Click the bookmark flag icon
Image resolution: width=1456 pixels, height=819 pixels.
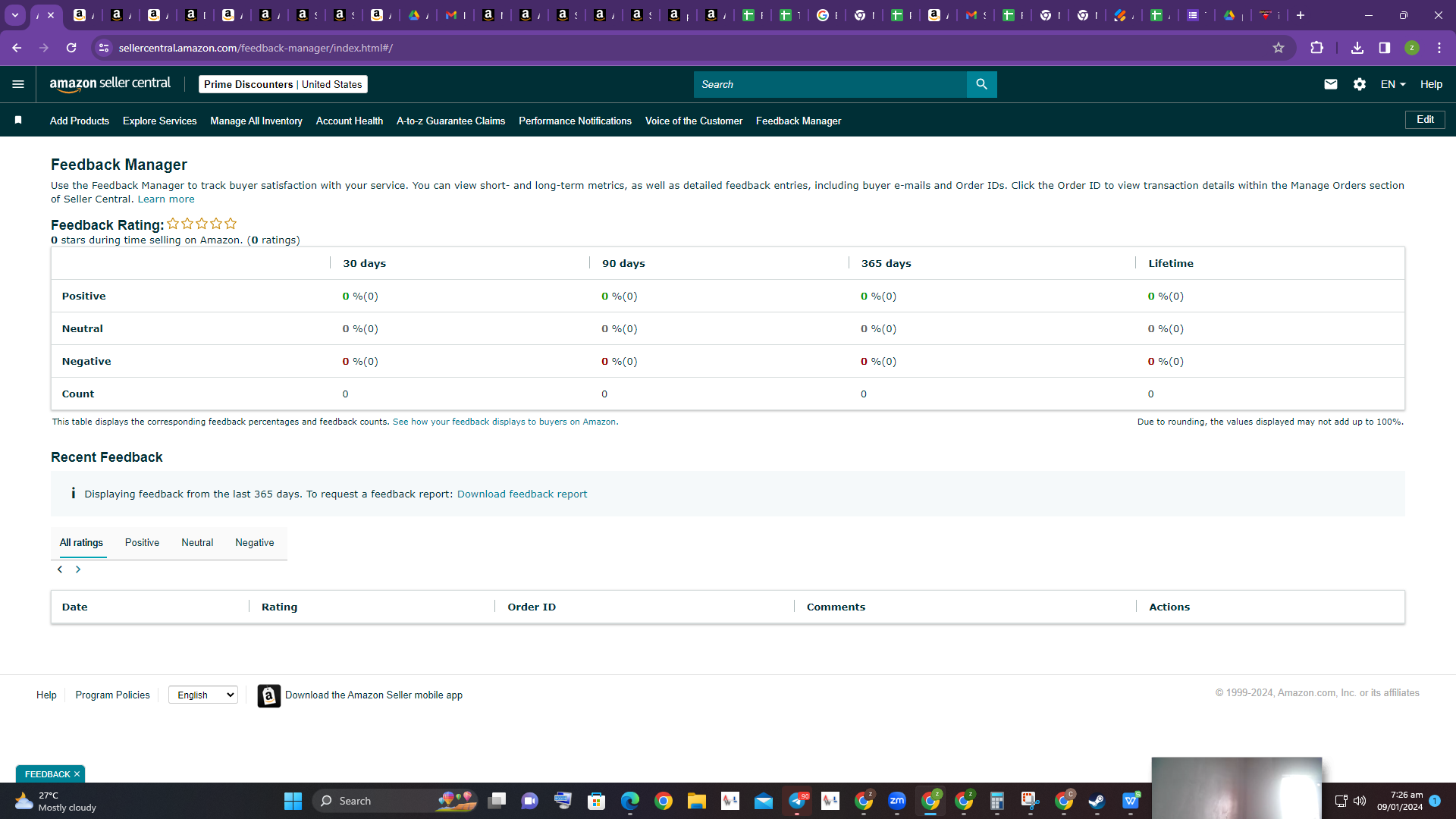click(18, 120)
